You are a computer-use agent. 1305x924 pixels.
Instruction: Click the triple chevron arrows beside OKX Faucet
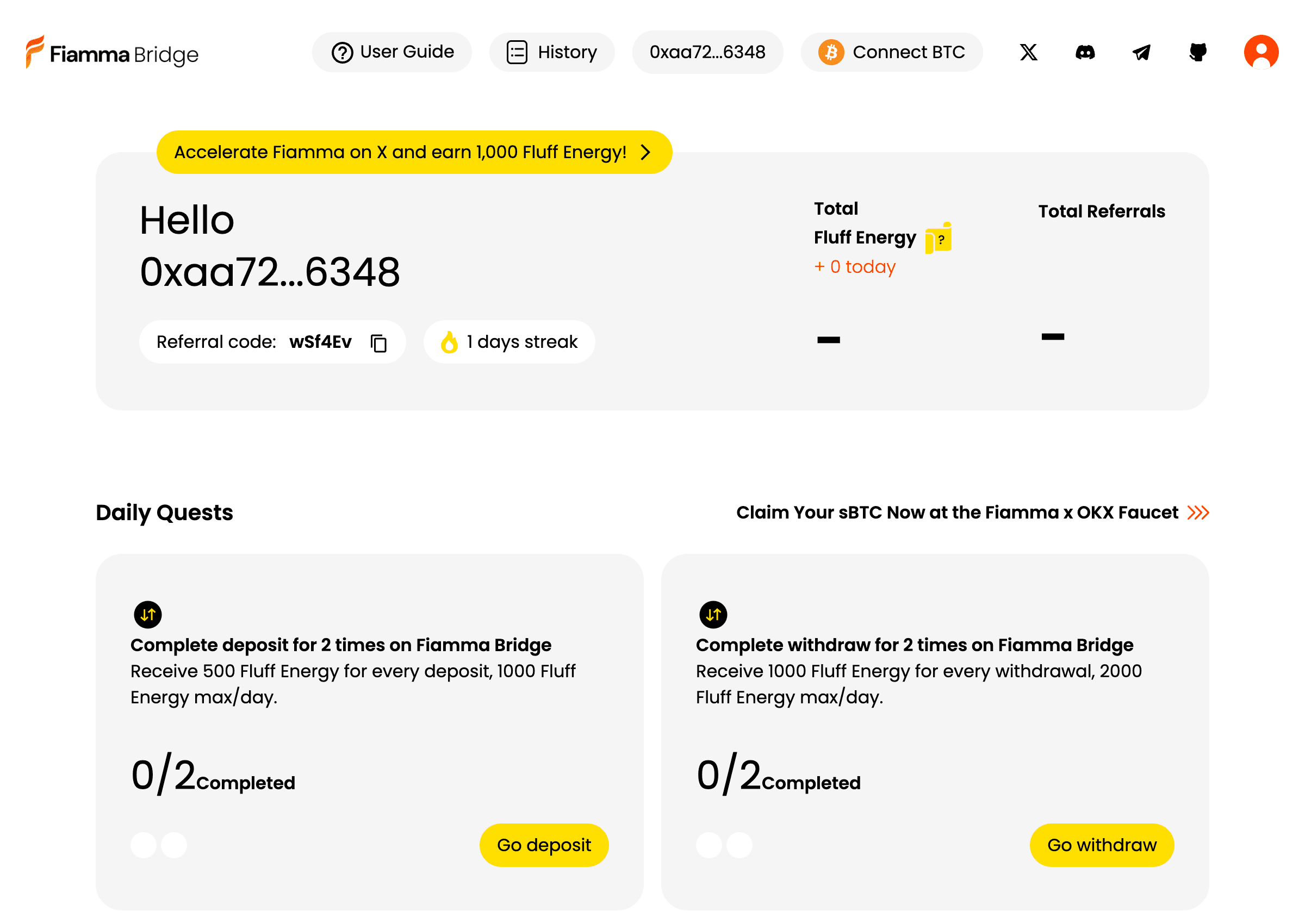click(x=1198, y=513)
